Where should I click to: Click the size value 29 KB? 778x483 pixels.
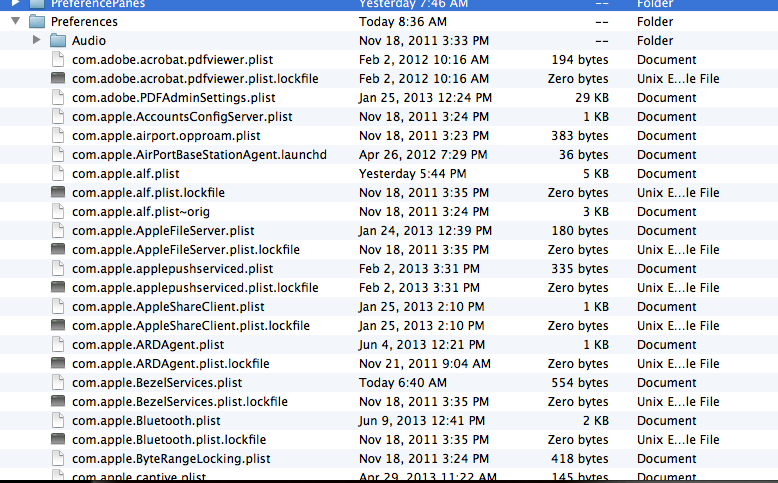[x=592, y=98]
